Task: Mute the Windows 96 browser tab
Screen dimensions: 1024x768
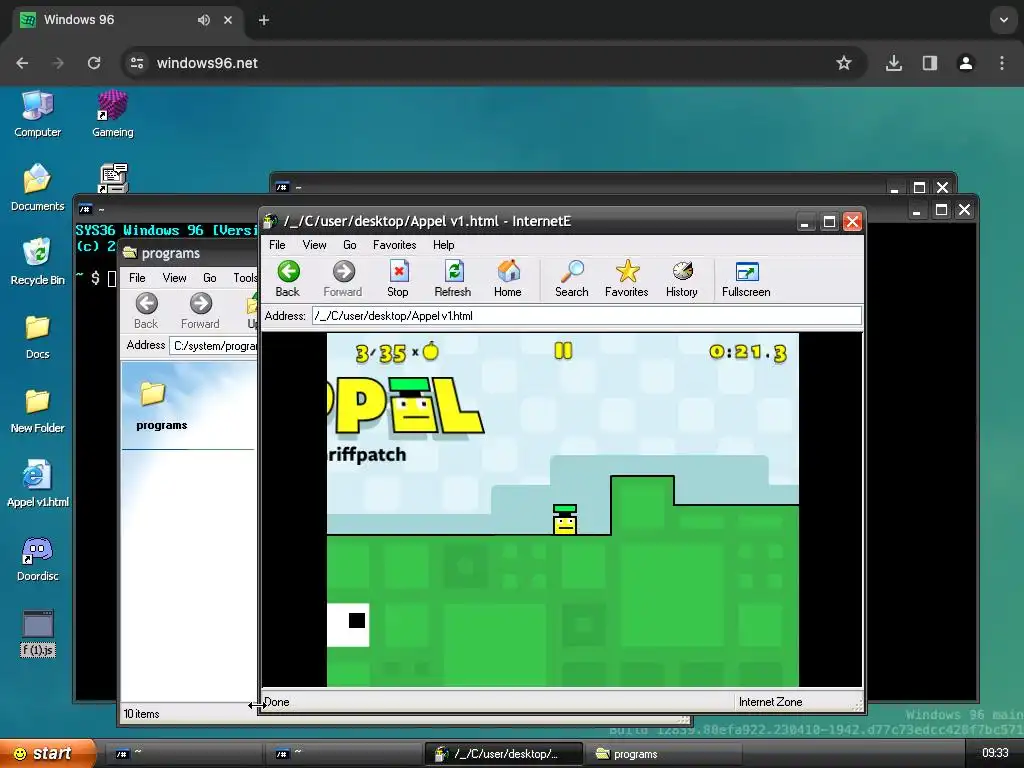Action: pos(204,20)
